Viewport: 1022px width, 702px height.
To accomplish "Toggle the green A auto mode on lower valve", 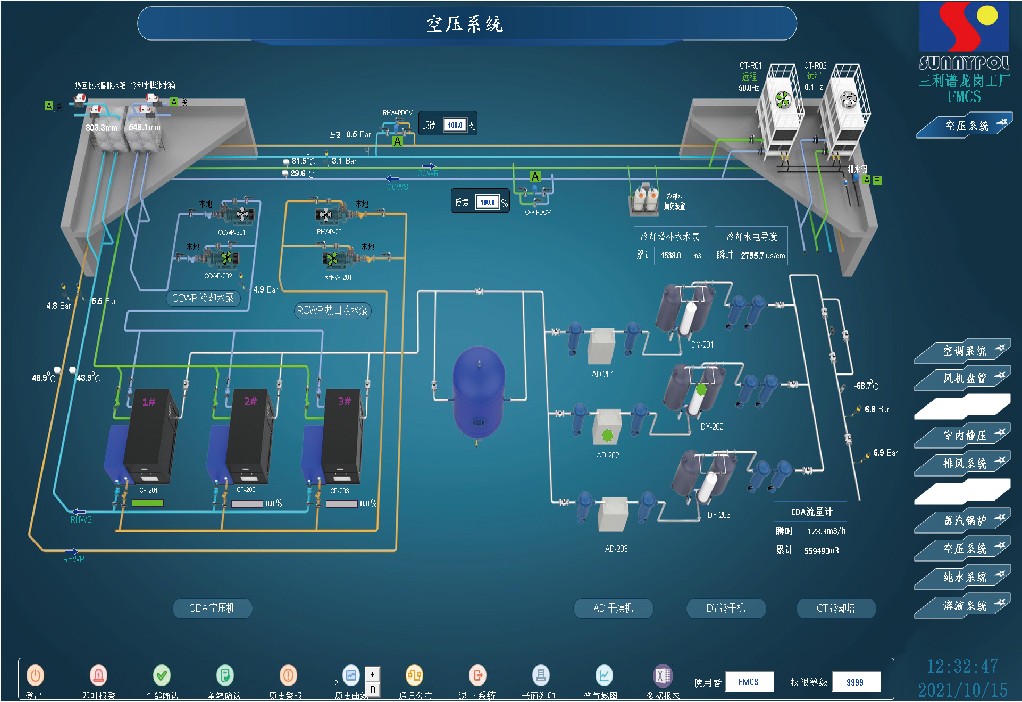I will point(535,177).
